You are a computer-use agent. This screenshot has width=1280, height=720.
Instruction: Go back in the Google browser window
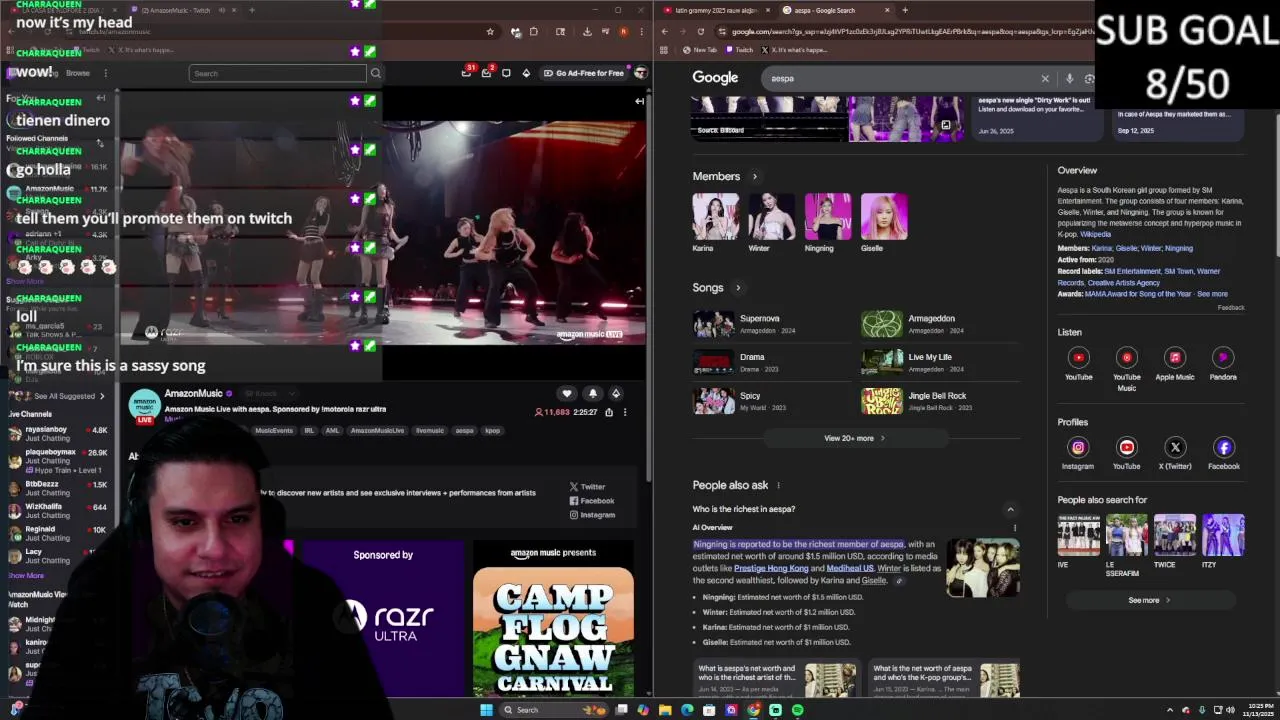(664, 31)
